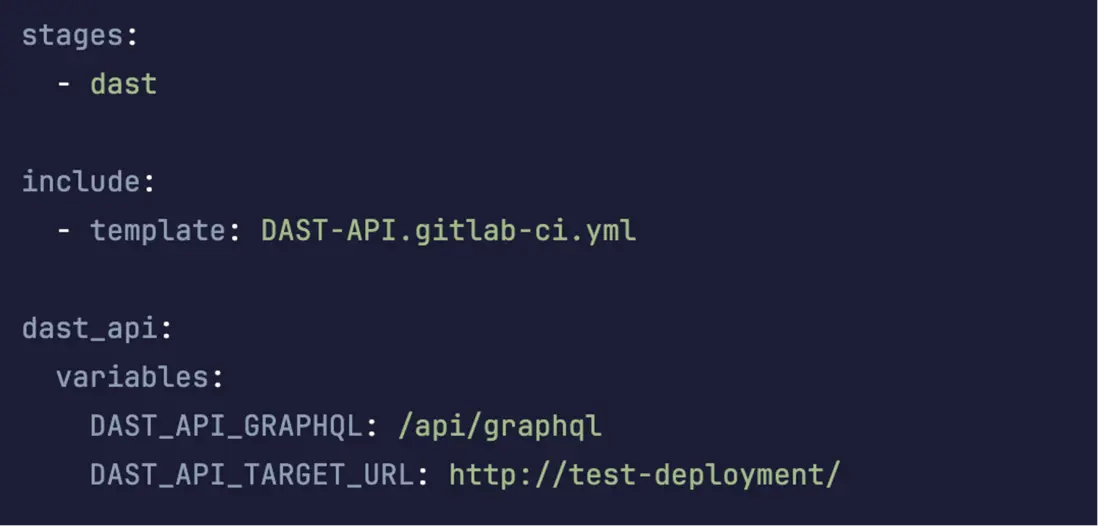Place cursor on the "dast" stage value
Viewport: 1098px width, 526px height.
[123, 84]
